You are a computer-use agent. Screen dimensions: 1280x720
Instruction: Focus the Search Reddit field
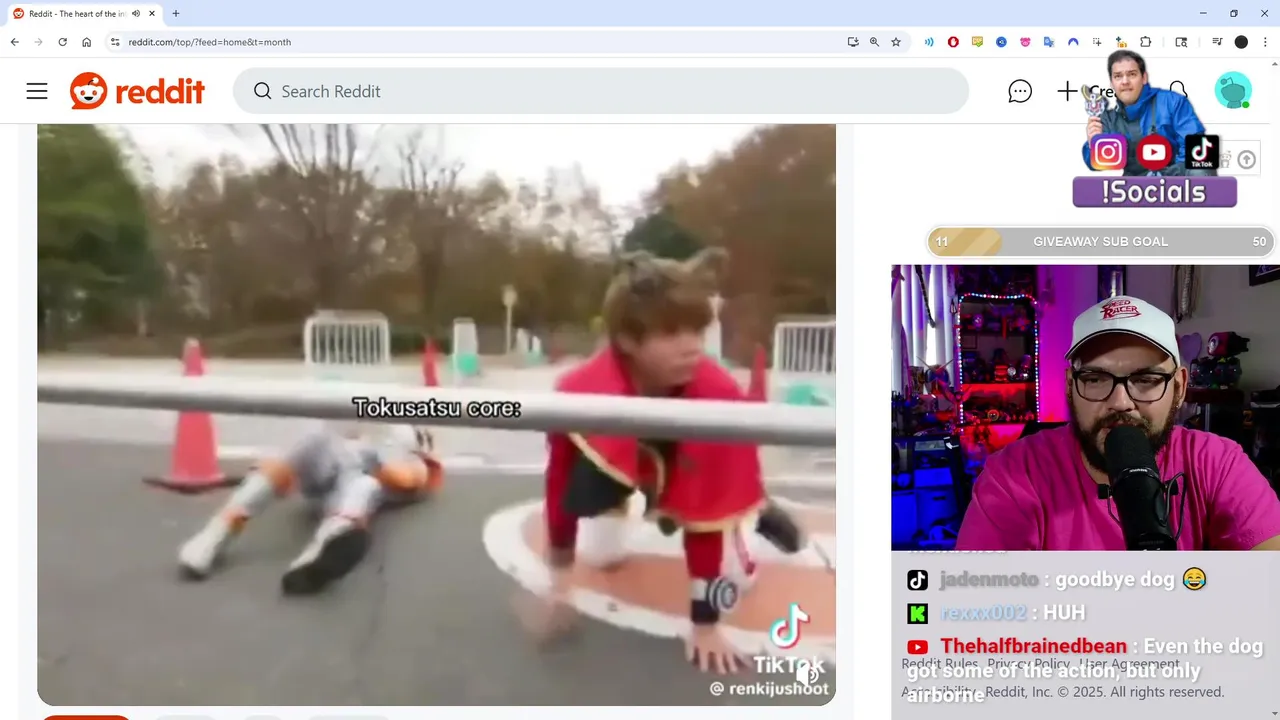point(601,91)
